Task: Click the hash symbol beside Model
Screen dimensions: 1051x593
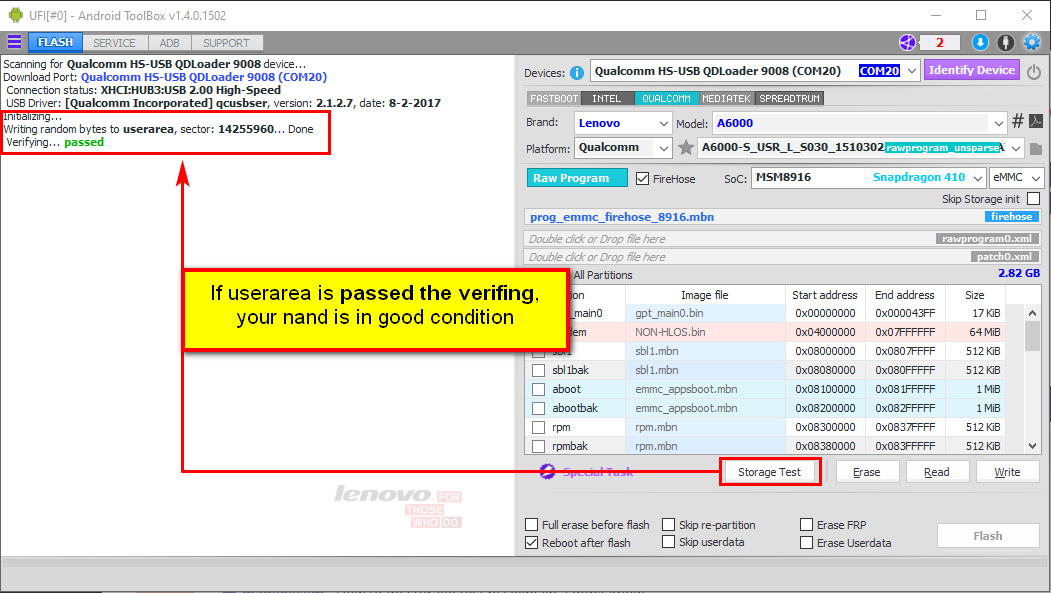Action: (x=1017, y=121)
